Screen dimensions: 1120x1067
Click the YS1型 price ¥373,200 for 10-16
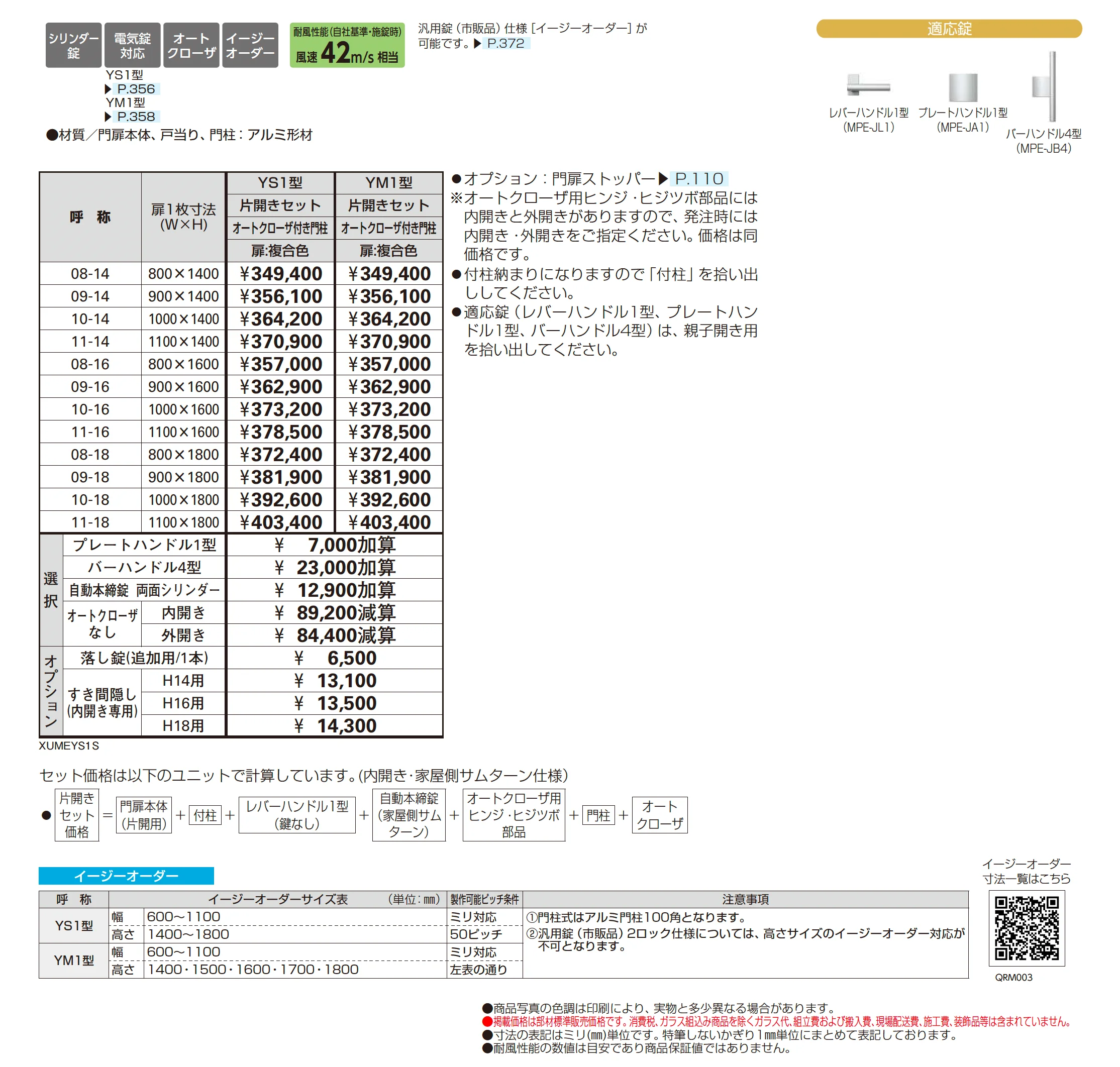click(x=280, y=409)
